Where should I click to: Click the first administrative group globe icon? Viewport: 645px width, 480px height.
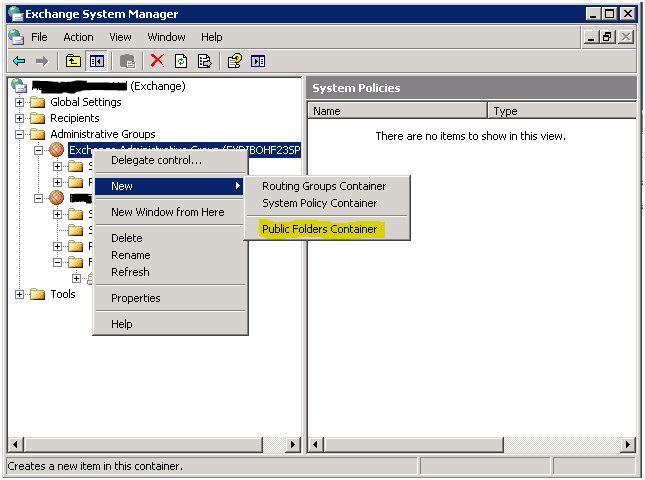pos(56,150)
